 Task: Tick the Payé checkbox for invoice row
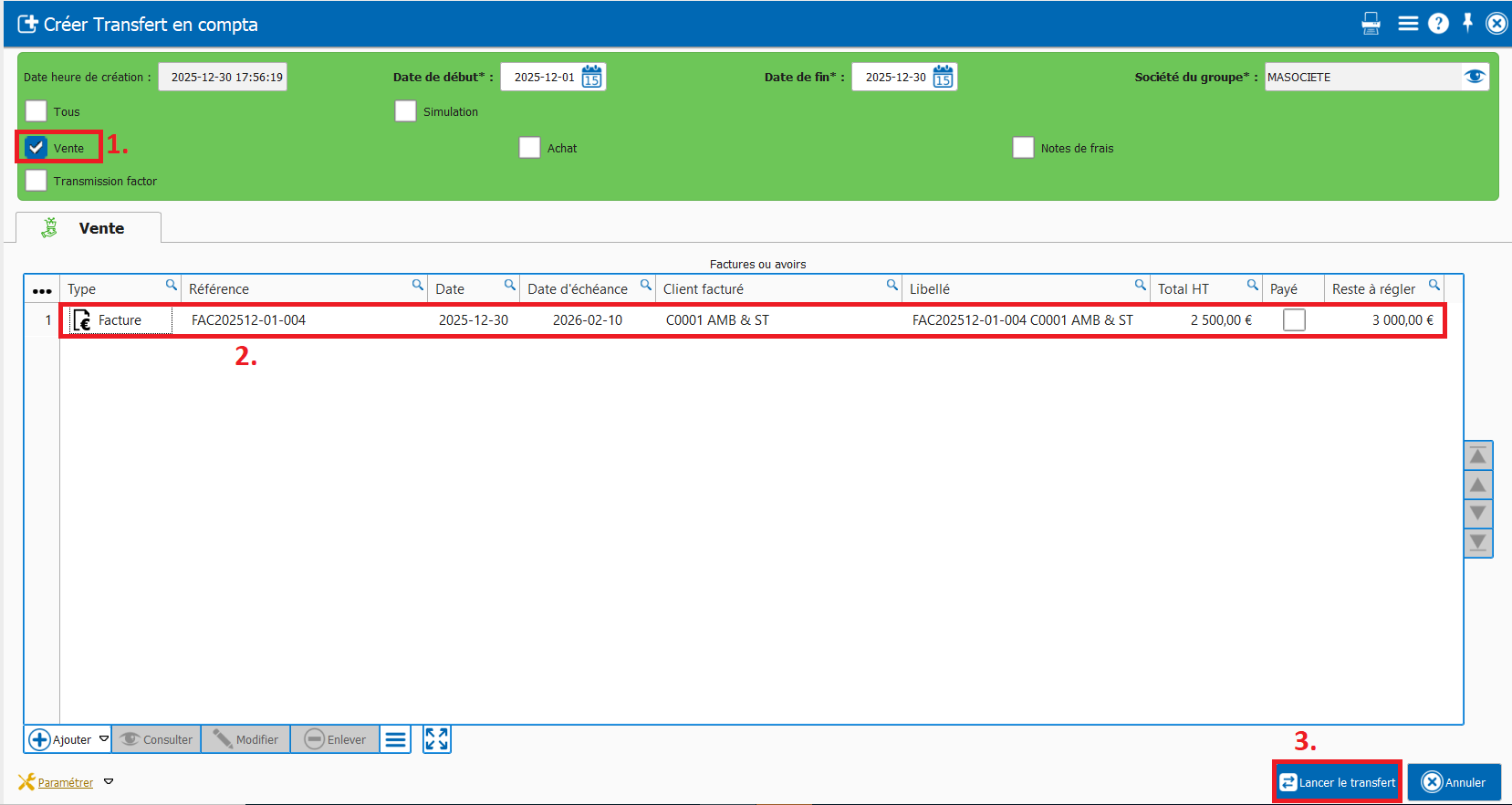coord(1293,320)
